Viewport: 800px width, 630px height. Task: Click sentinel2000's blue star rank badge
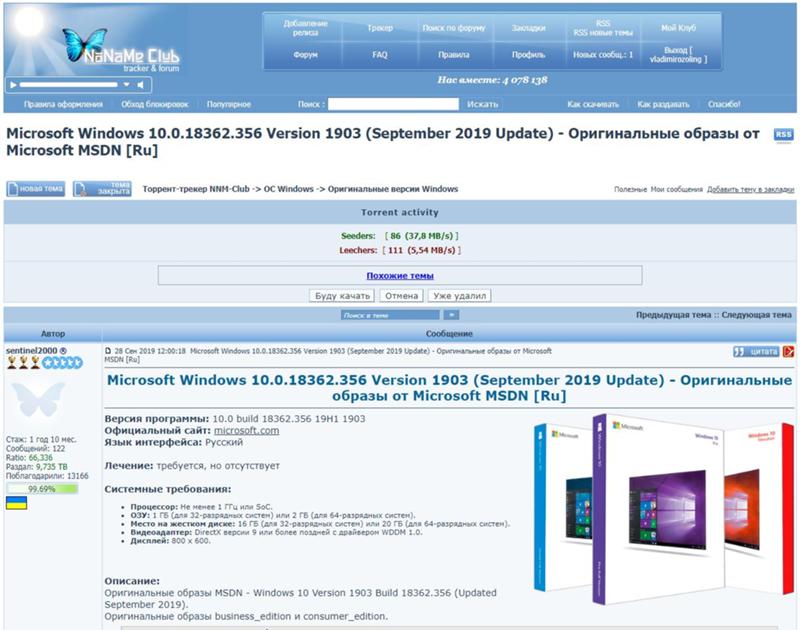click(62, 363)
